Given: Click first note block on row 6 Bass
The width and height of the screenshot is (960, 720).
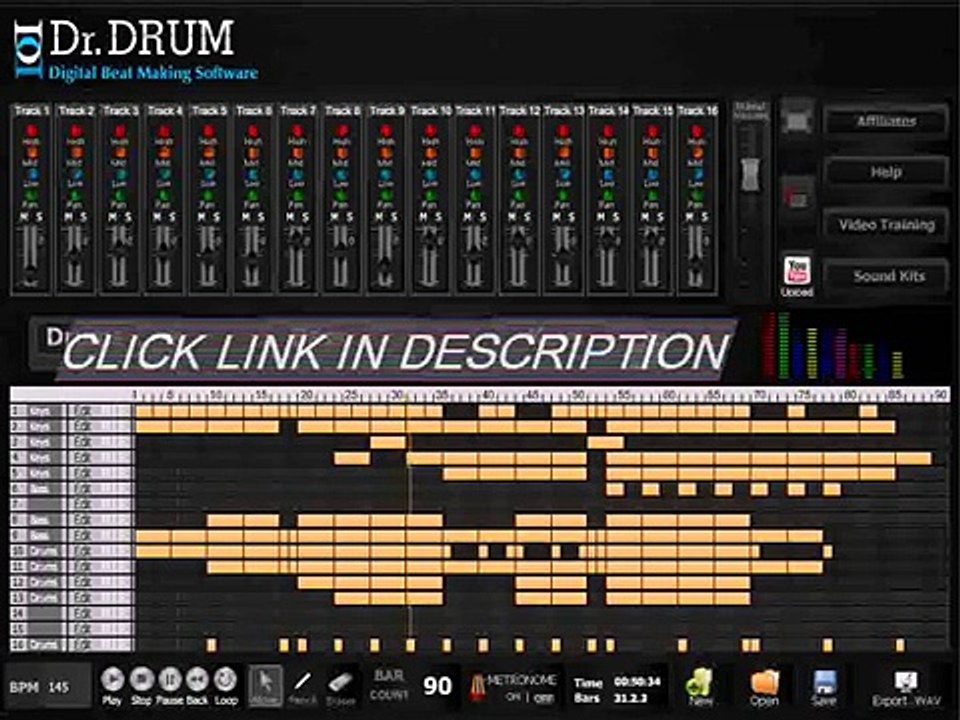Looking at the screenshot, I should [x=615, y=489].
